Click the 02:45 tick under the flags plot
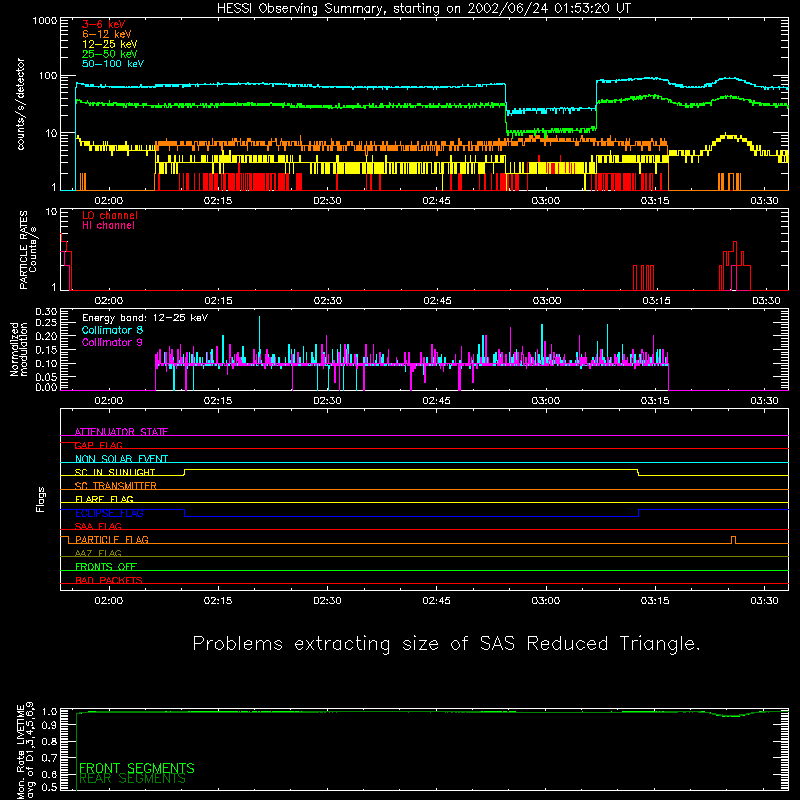 click(x=436, y=601)
